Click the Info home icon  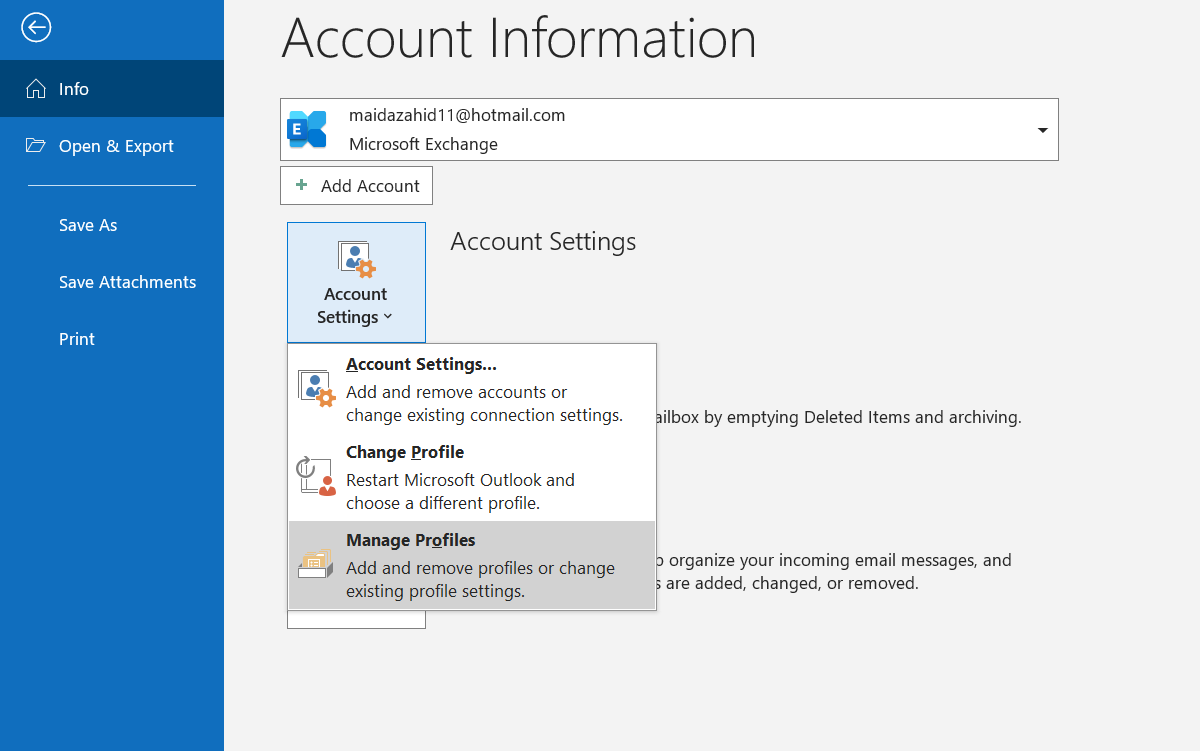tap(36, 89)
